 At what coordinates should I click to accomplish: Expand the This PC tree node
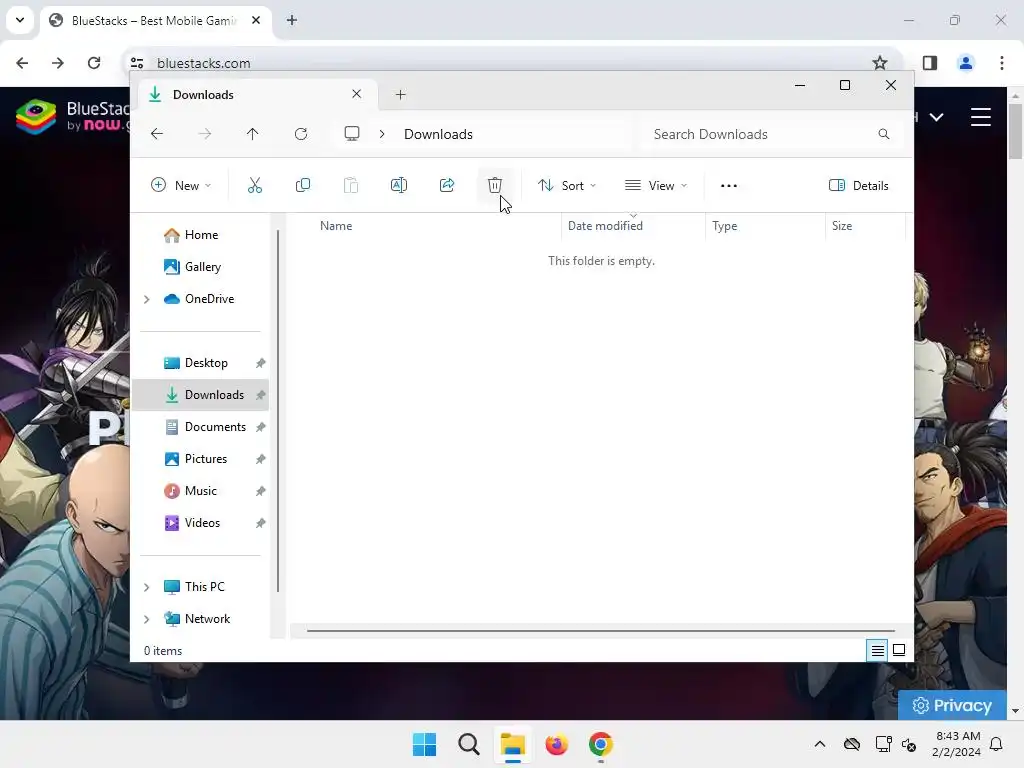pyautogui.click(x=147, y=587)
